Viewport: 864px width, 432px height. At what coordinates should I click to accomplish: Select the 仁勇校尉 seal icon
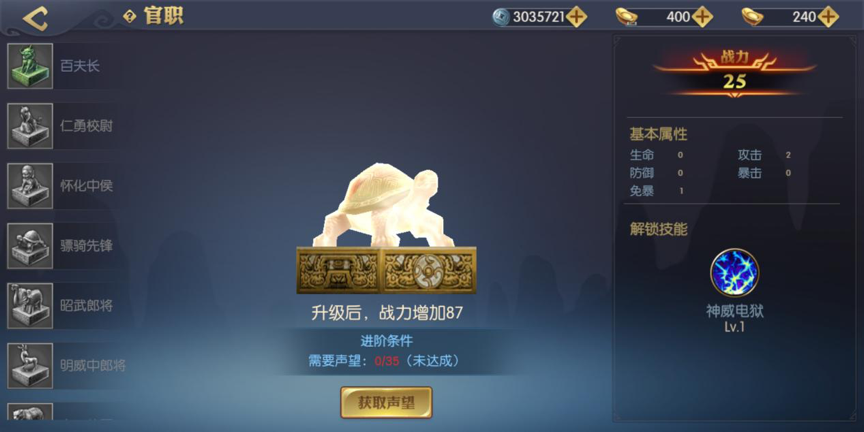point(30,126)
